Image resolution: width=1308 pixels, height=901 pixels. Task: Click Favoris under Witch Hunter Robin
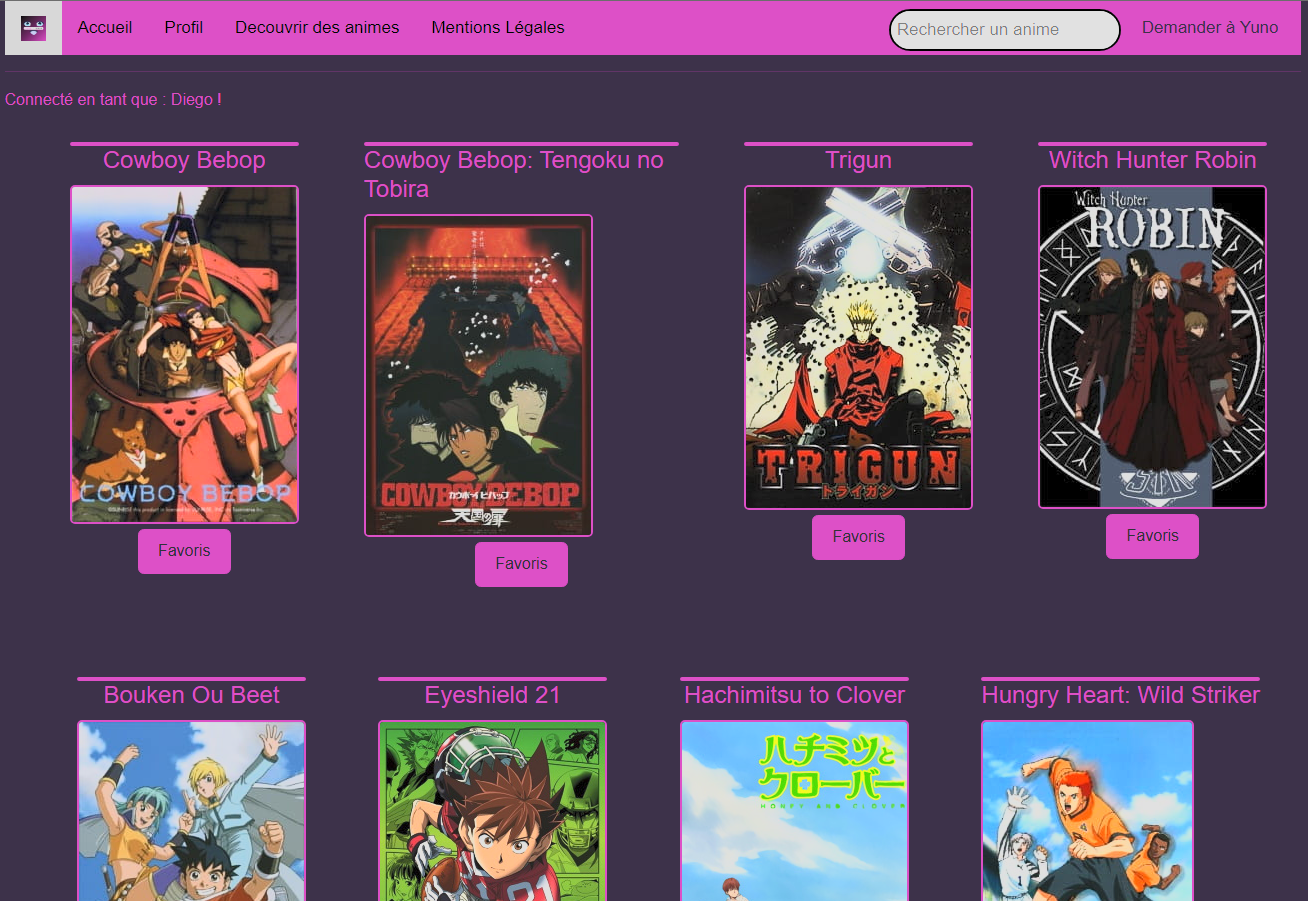click(1152, 536)
